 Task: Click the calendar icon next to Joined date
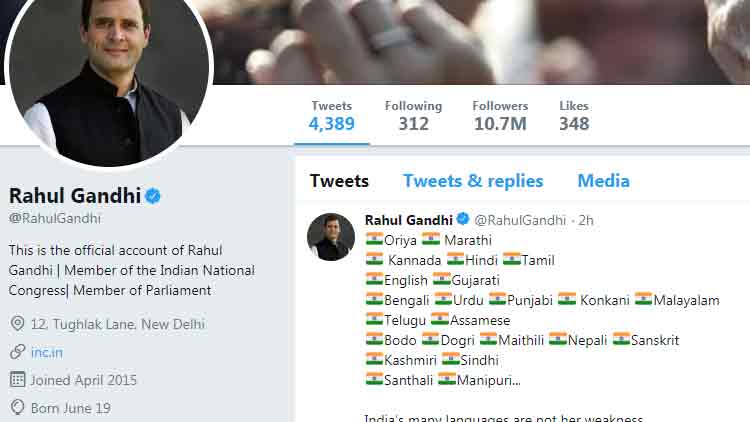pyautogui.click(x=17, y=380)
